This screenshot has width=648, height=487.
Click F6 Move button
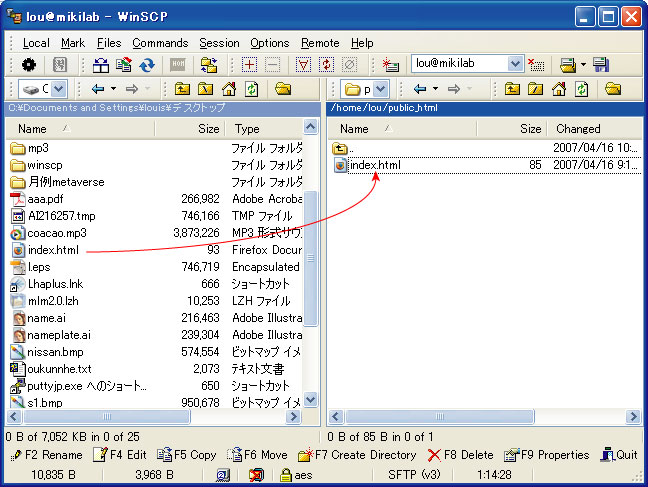pos(257,455)
